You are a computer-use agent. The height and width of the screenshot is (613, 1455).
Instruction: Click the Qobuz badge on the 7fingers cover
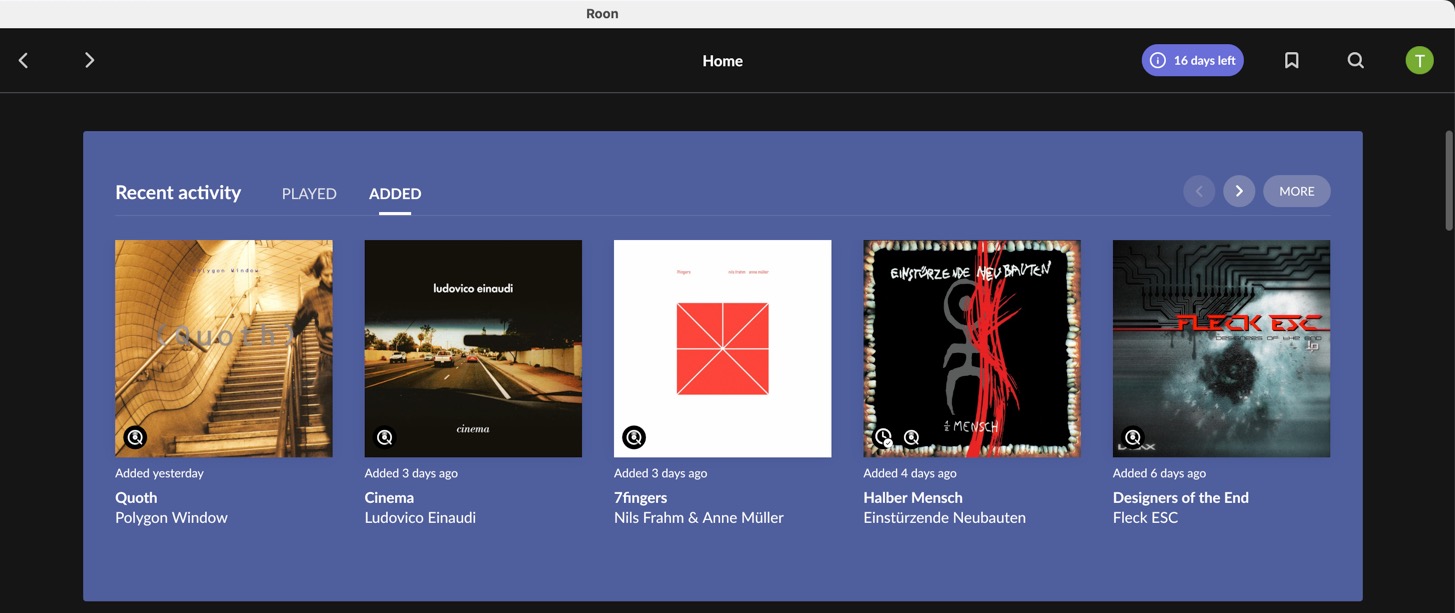[x=634, y=437]
